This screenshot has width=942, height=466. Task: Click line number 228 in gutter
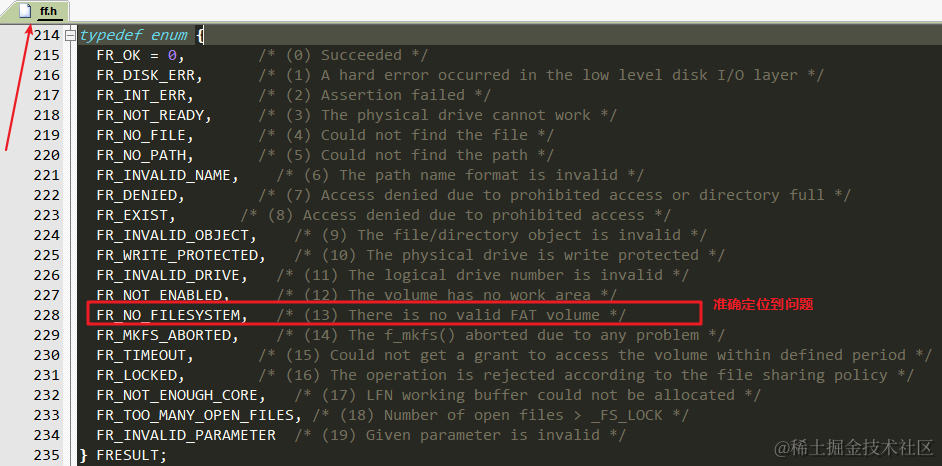pyautogui.click(x=47, y=315)
